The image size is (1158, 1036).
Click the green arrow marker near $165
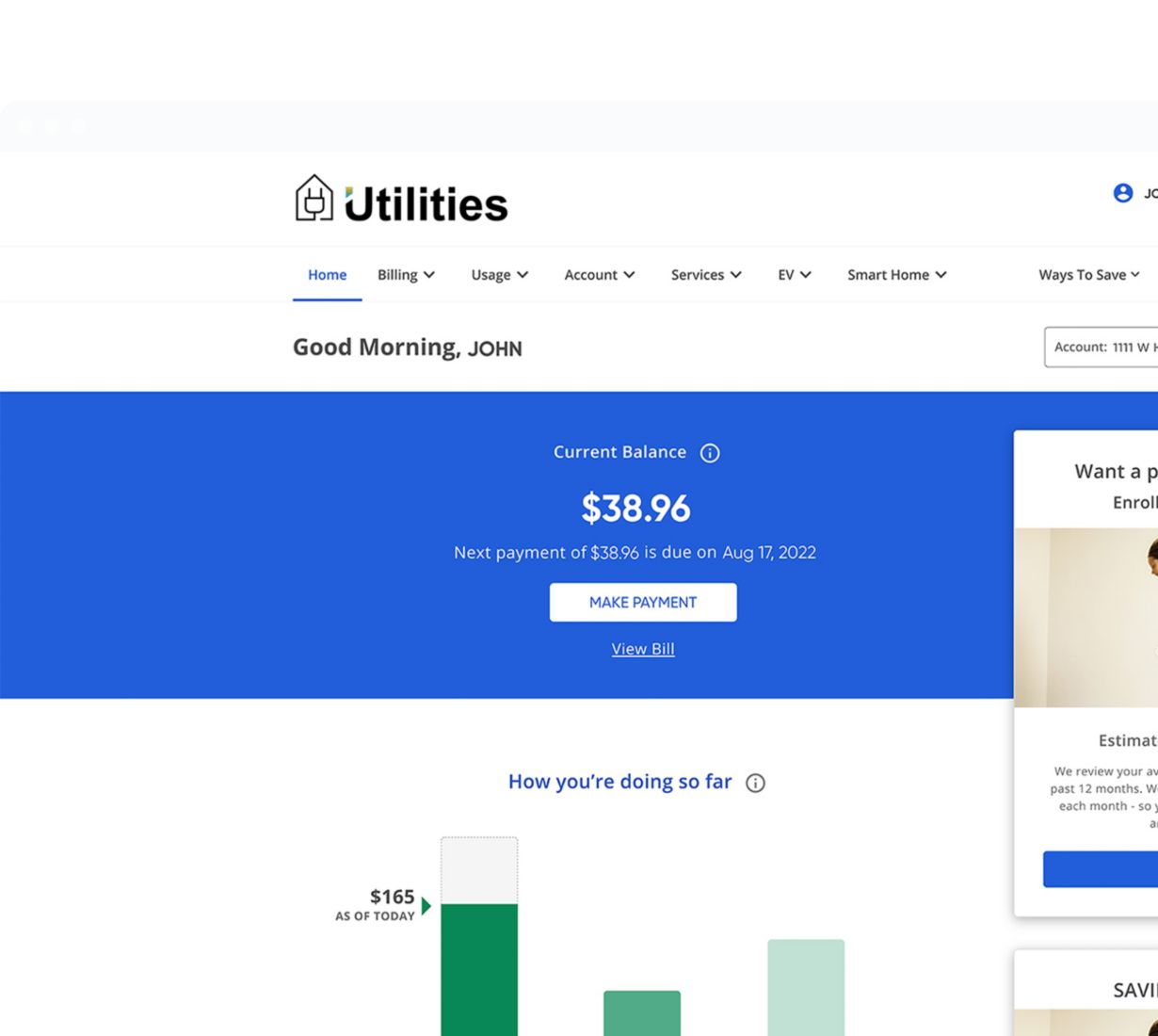click(426, 906)
